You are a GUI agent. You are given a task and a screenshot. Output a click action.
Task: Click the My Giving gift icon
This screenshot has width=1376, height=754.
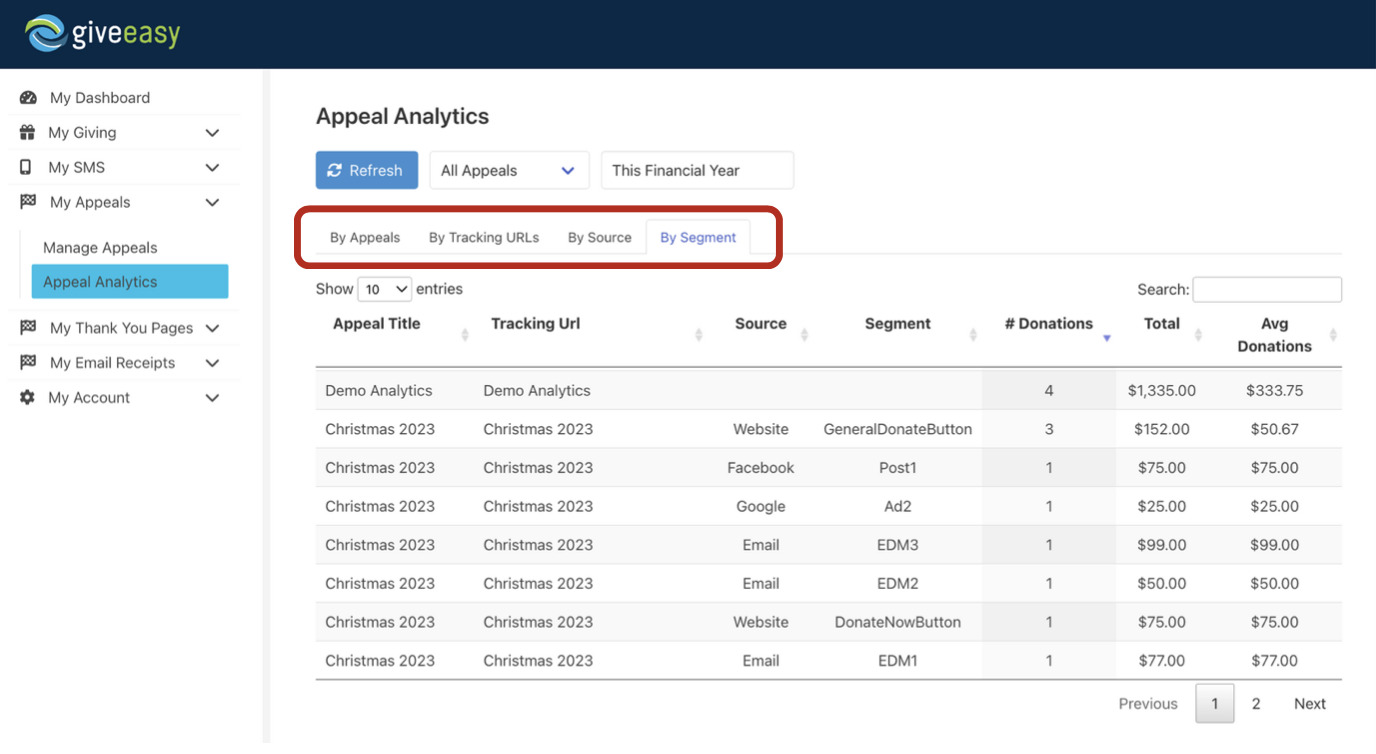click(x=27, y=133)
